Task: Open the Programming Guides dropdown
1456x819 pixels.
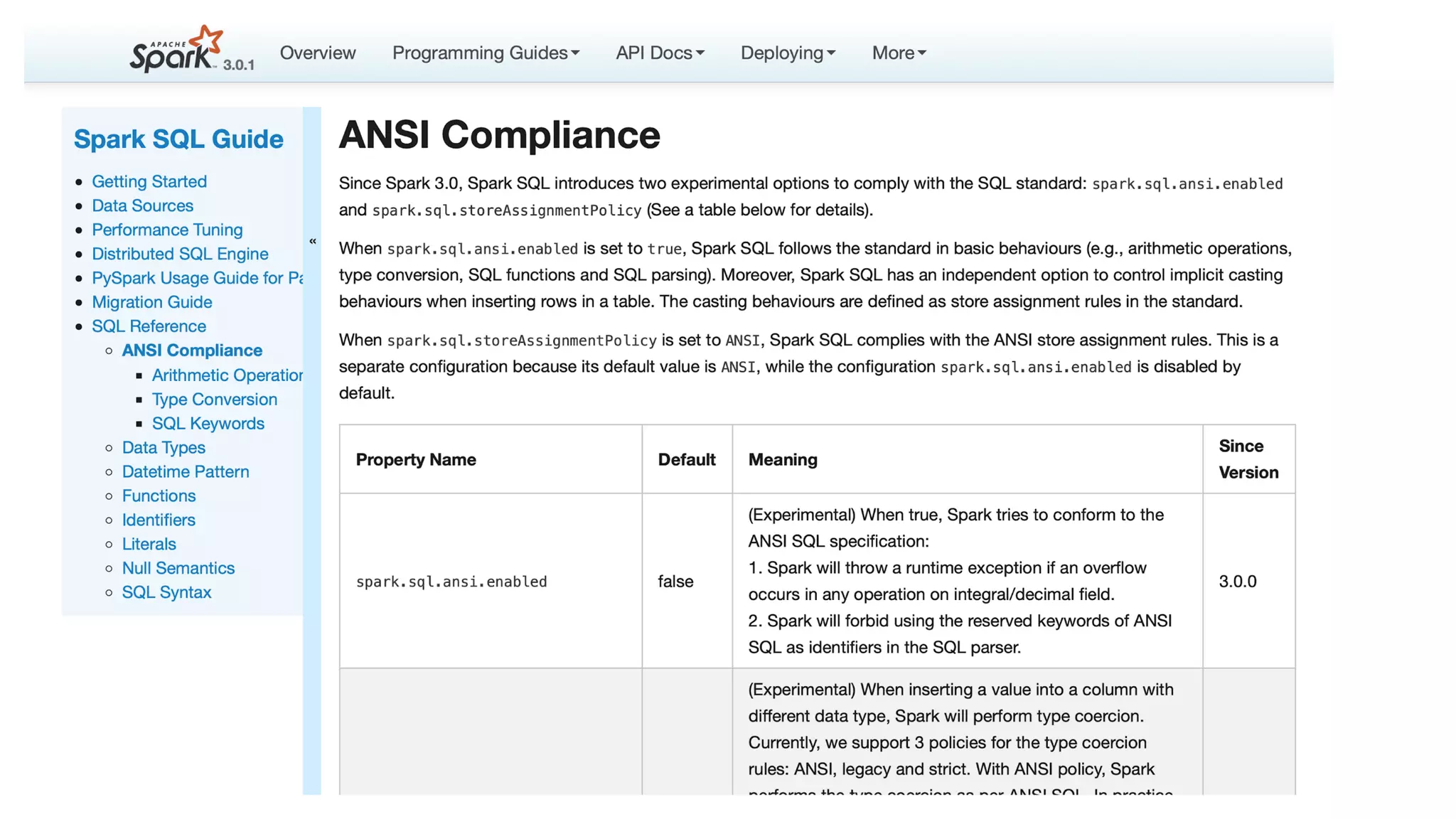Action: click(x=486, y=53)
